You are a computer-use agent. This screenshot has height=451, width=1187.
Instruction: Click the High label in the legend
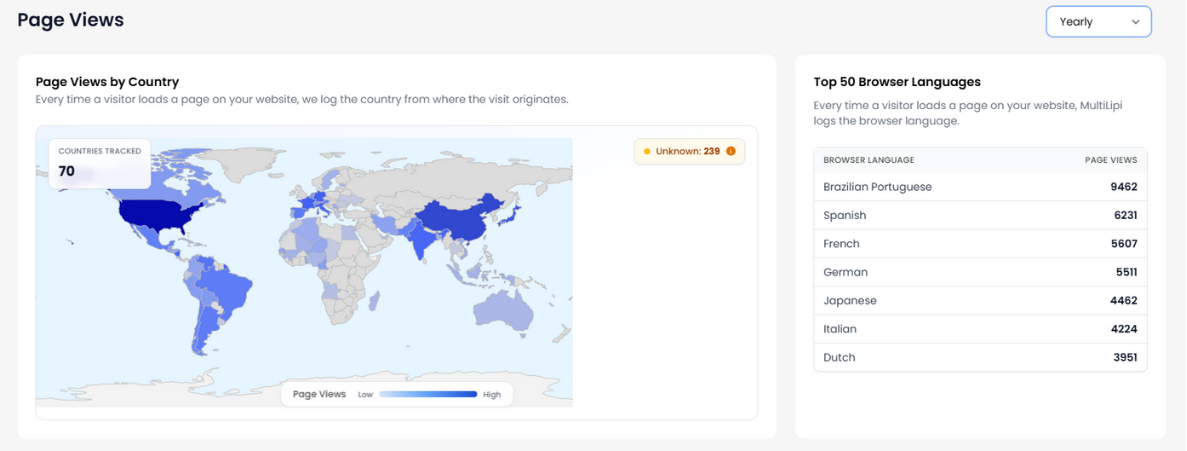[492, 395]
